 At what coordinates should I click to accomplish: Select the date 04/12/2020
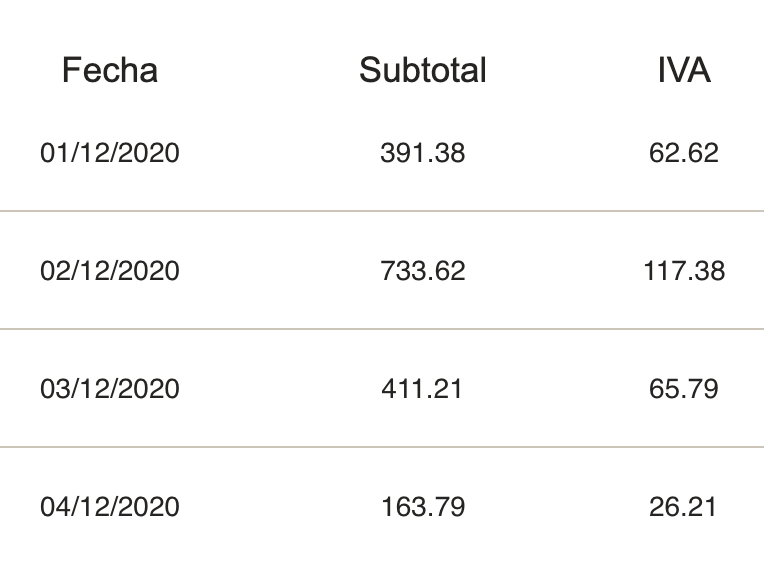click(x=110, y=506)
